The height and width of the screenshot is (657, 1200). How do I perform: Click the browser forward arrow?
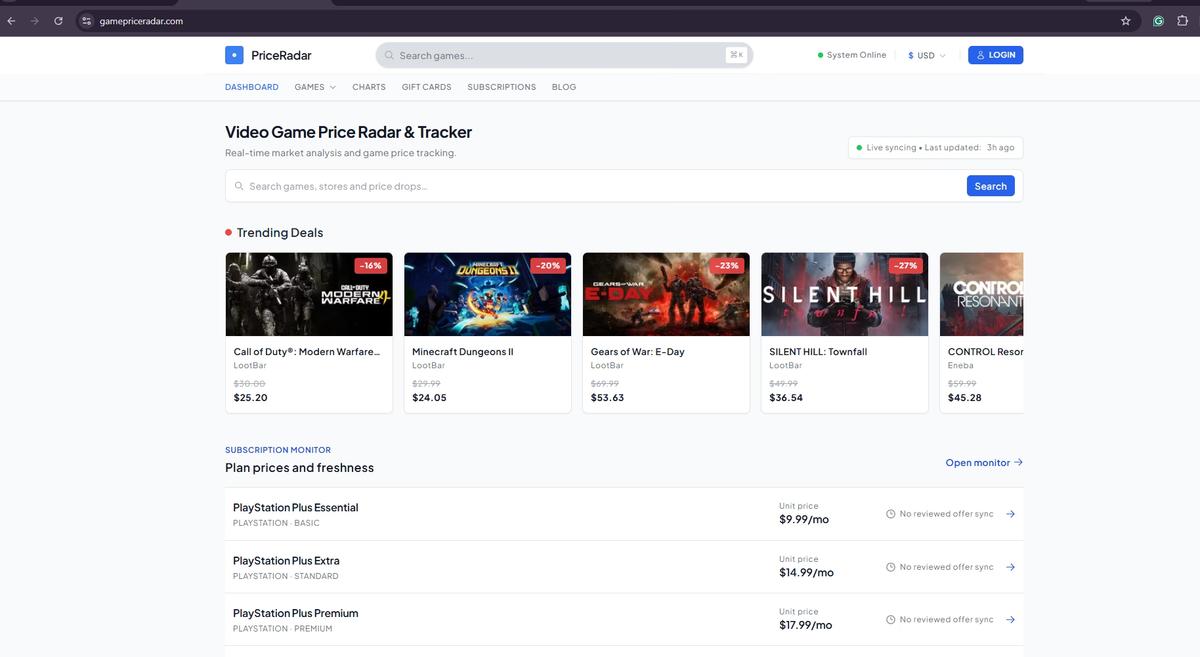pos(35,20)
